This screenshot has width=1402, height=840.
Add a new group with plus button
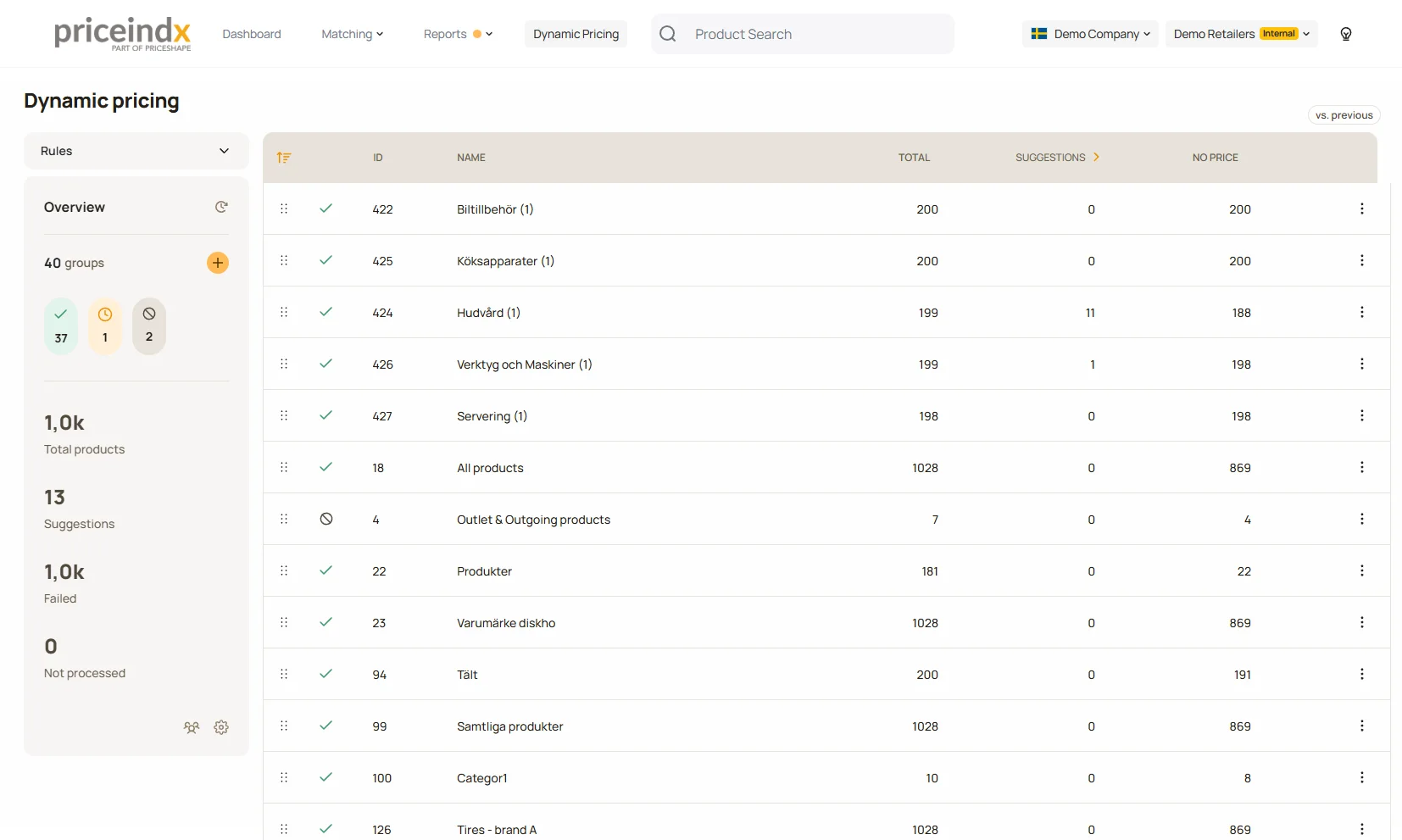click(218, 263)
